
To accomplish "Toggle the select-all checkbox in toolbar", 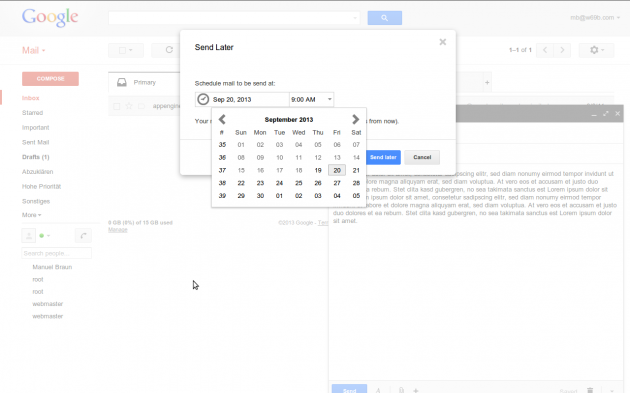I will pyautogui.click(x=122, y=50).
